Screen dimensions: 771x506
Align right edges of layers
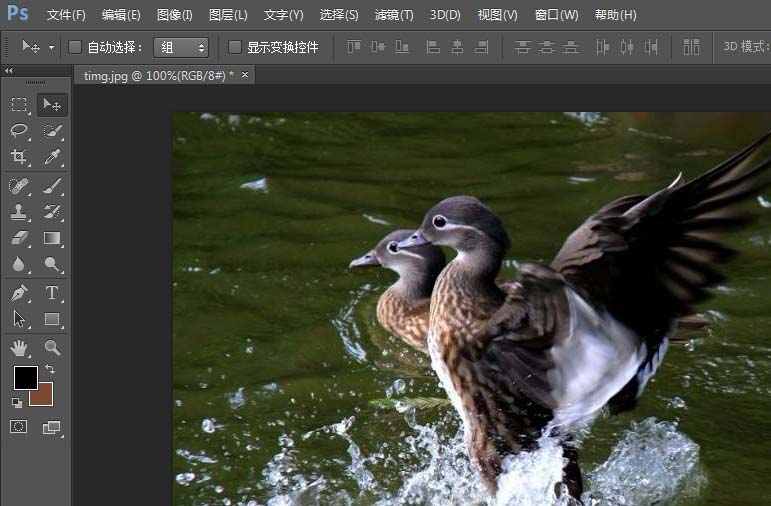[481, 47]
